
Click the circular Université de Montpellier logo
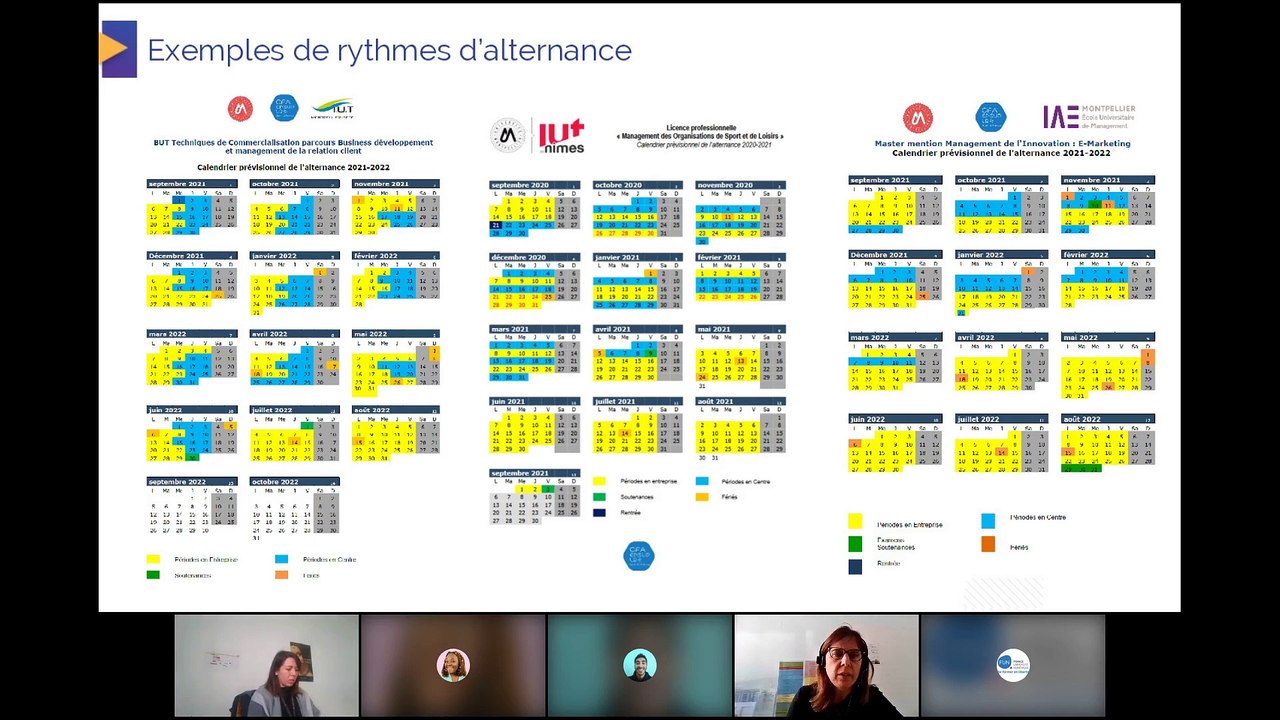(508, 136)
